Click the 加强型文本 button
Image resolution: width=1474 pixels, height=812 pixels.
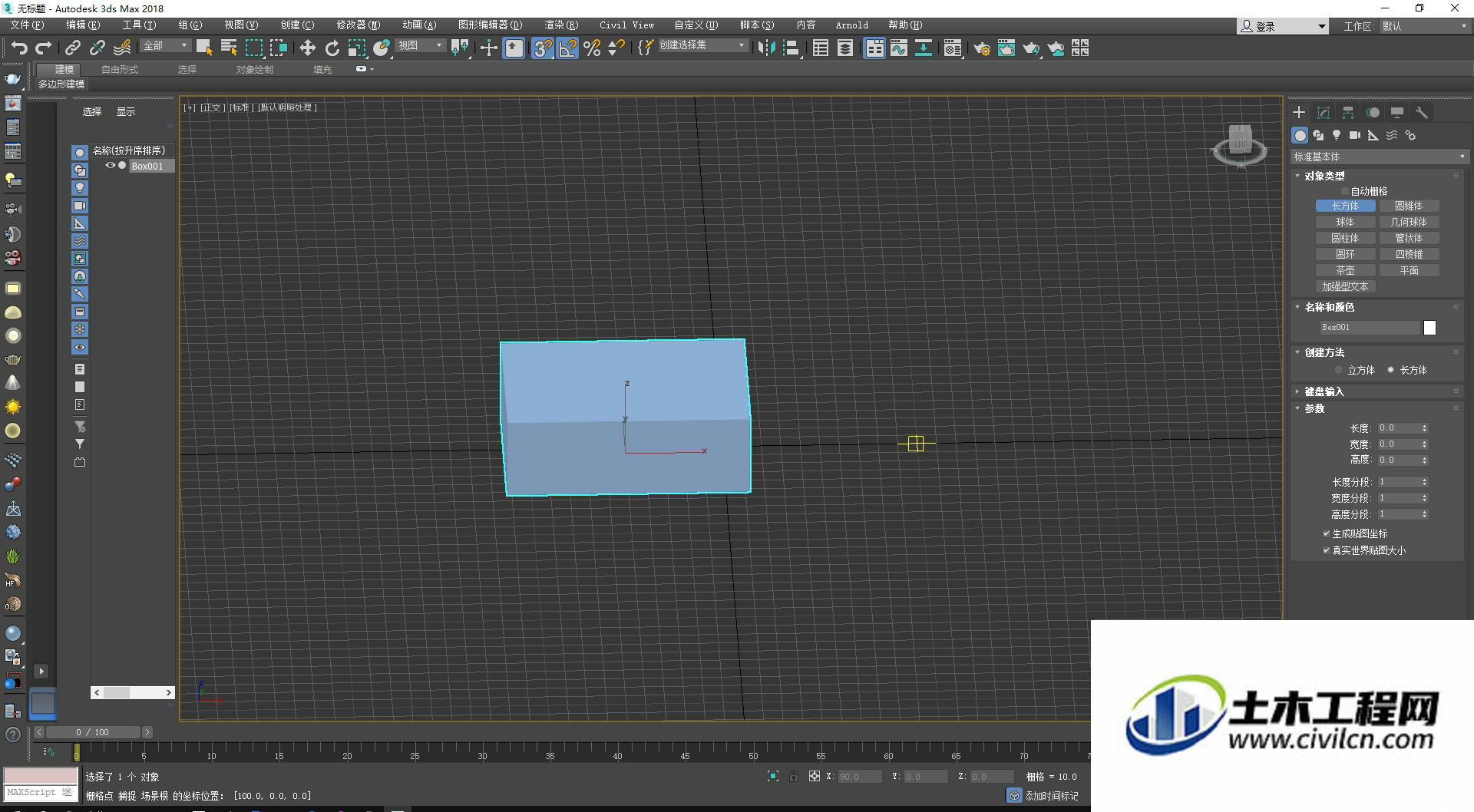[1345, 286]
